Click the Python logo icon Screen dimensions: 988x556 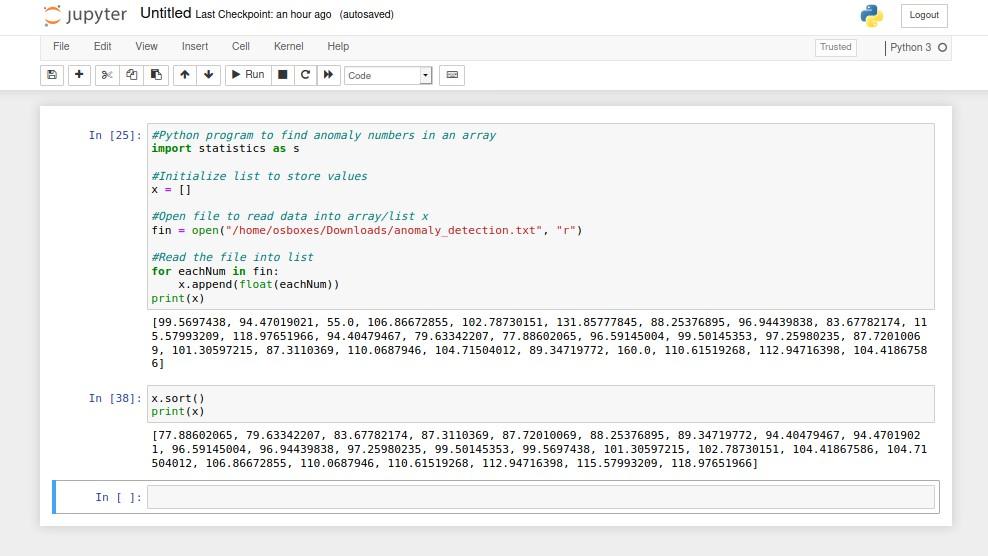[871, 16]
